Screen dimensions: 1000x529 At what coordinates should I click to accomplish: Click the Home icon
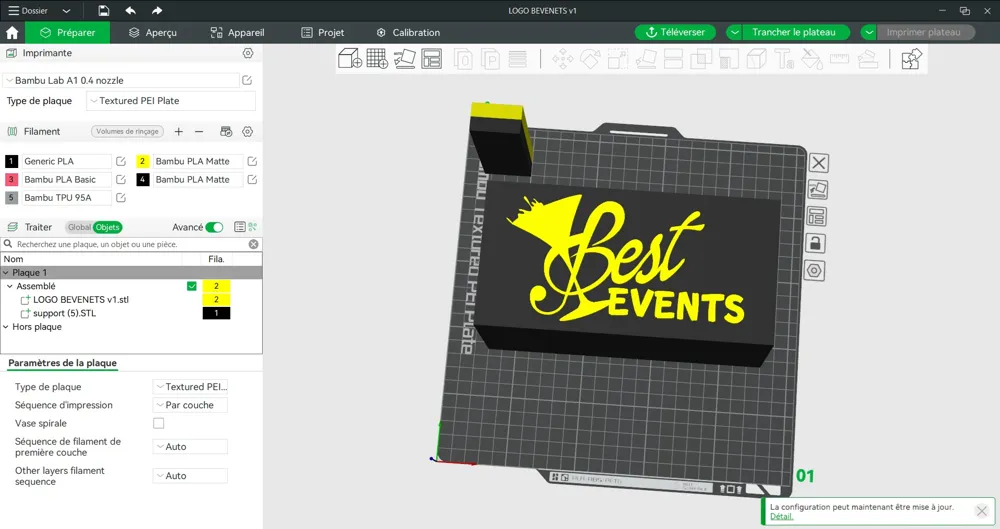click(12, 33)
